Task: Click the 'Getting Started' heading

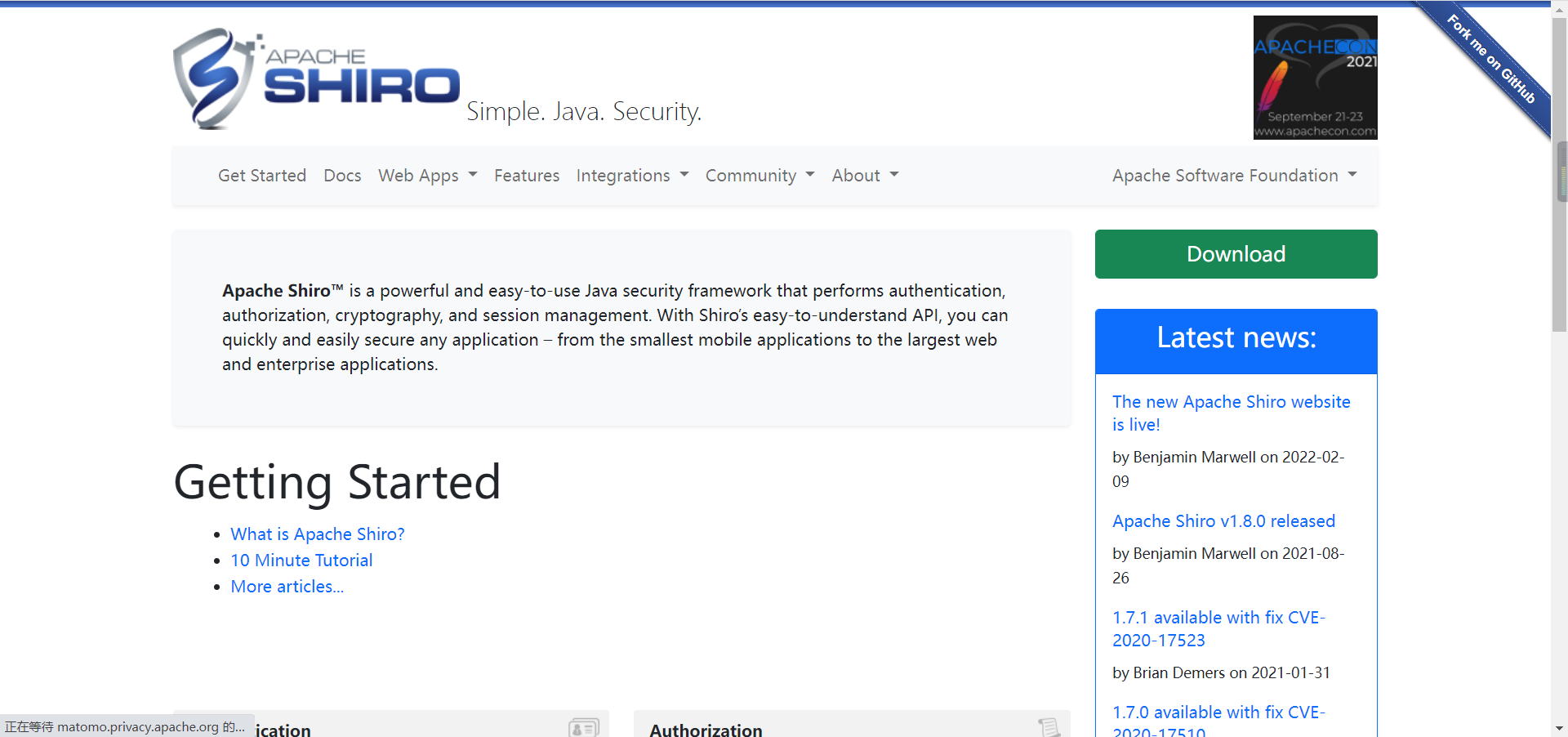Action: 337,482
